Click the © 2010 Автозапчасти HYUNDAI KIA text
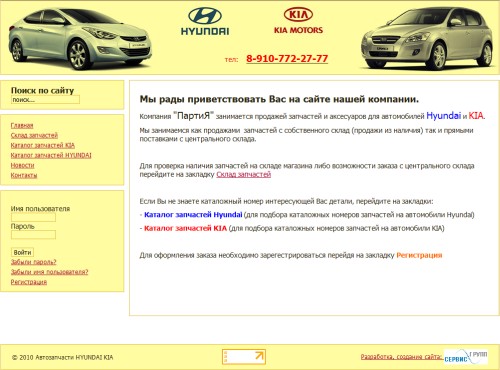 [x=63, y=357]
